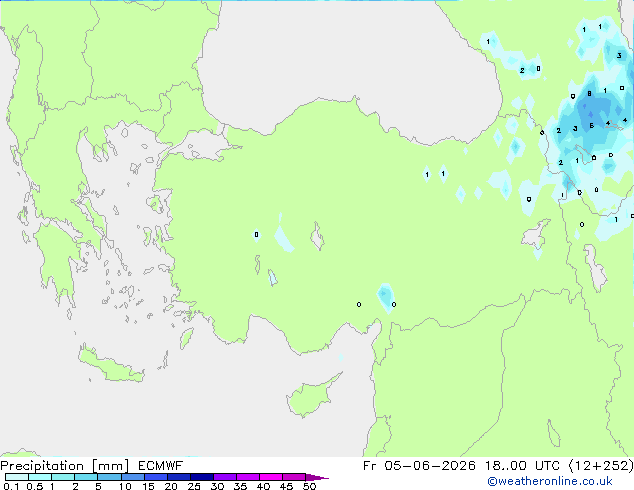Click the '18..00 UTC' time text

pos(522,466)
